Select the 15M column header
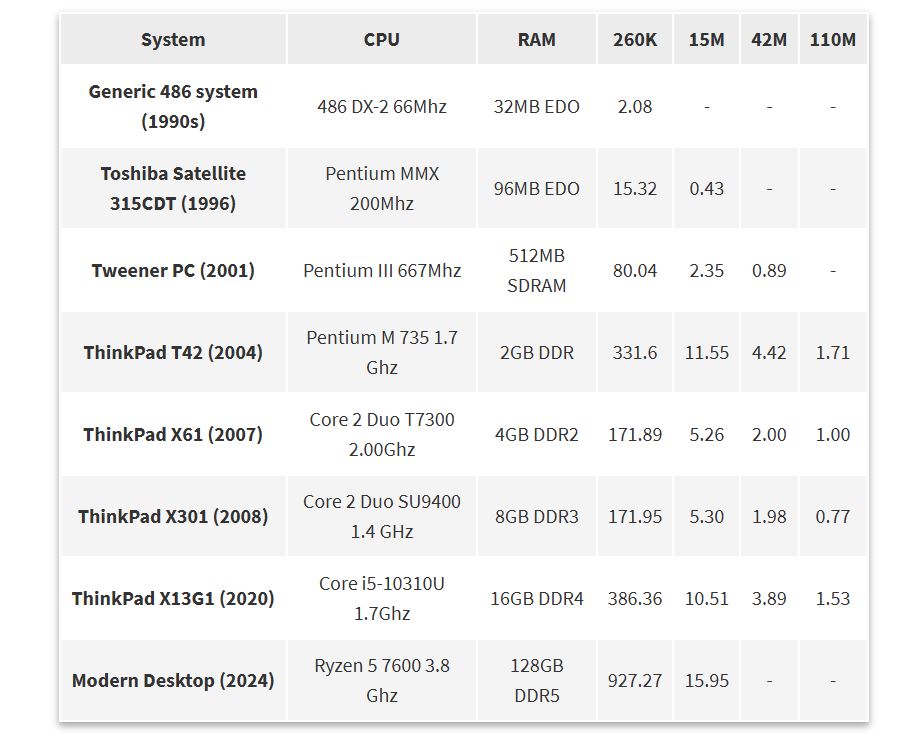 point(706,40)
